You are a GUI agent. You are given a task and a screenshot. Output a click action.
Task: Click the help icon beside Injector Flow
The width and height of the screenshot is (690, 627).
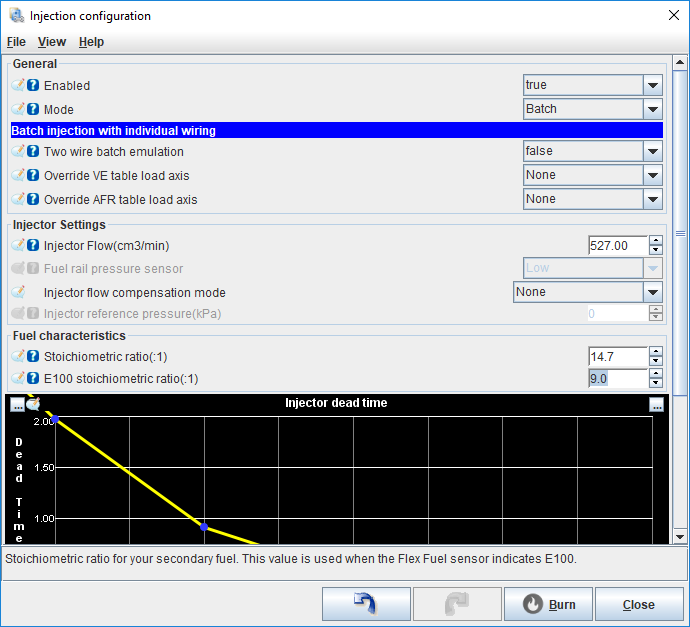point(33,246)
